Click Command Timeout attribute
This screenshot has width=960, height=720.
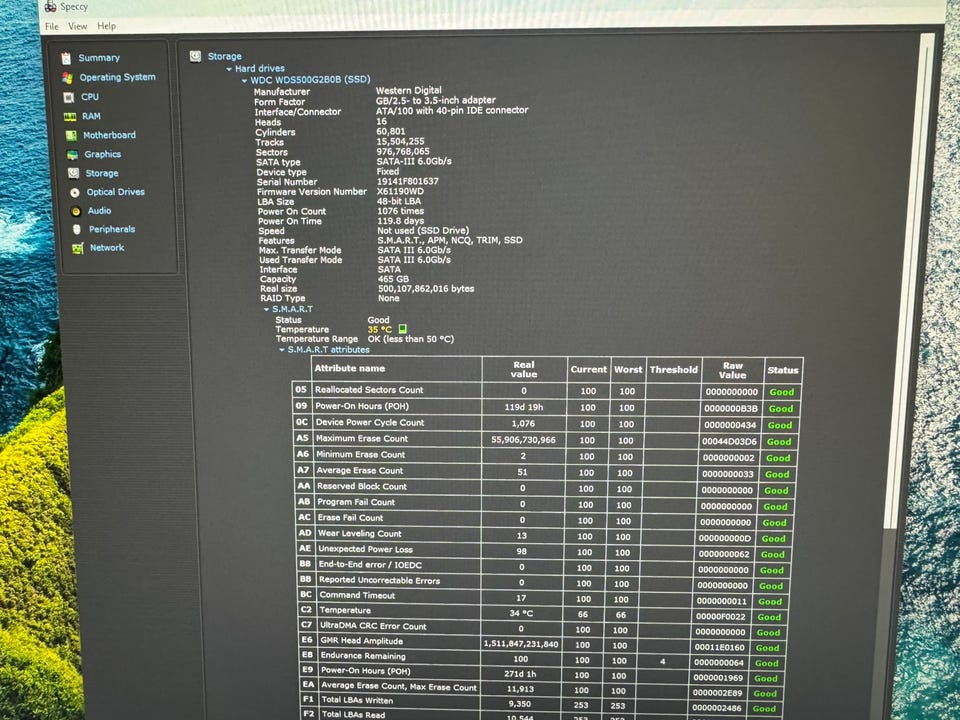point(358,594)
